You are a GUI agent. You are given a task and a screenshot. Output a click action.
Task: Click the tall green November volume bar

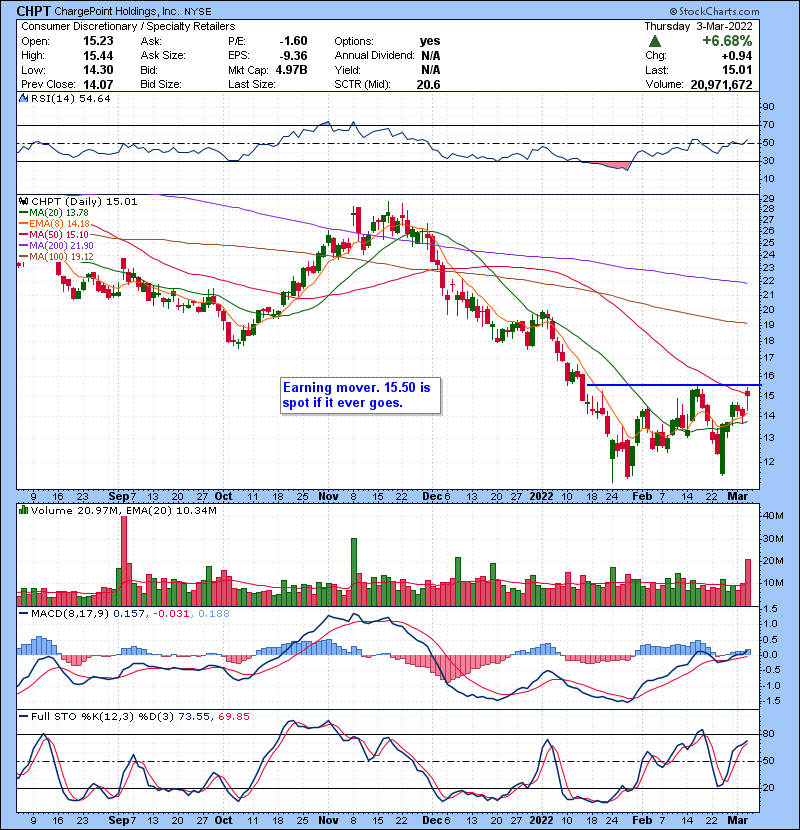click(354, 572)
